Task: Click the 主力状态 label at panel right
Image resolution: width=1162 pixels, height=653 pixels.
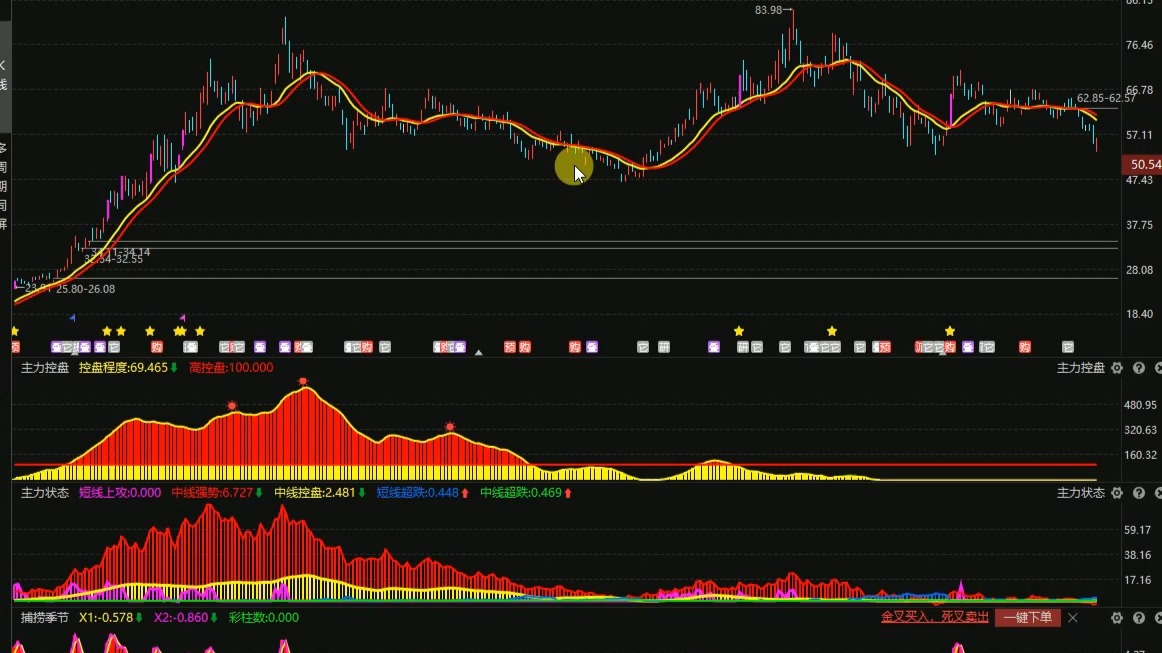Action: click(1080, 493)
